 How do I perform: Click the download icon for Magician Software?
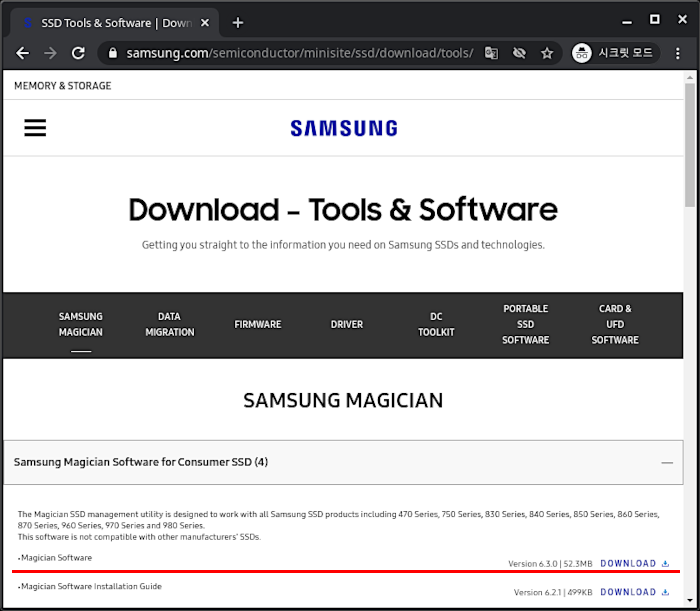tap(665, 564)
